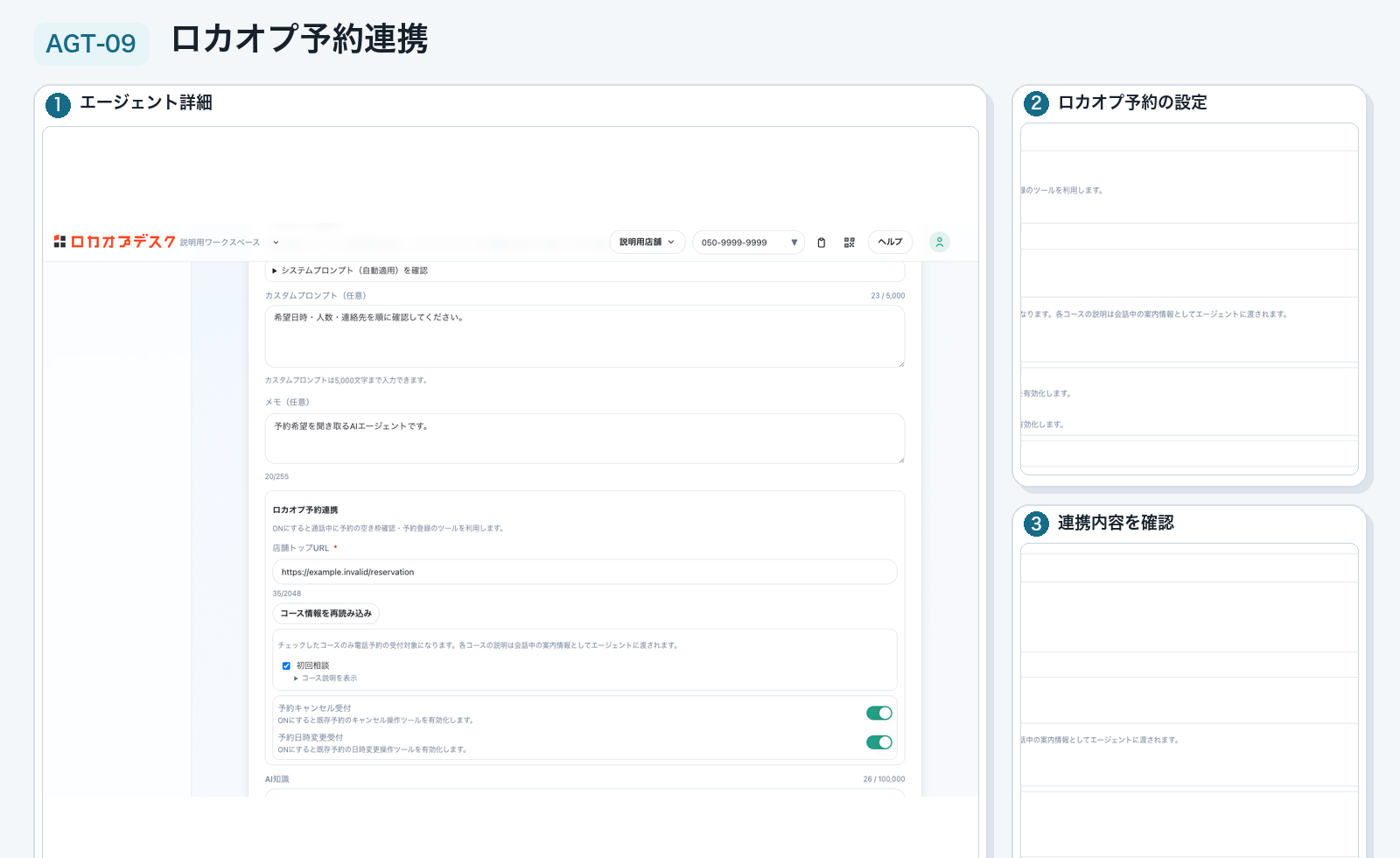
Task: Click the 23 / 5,000 character counter
Action: (x=888, y=296)
